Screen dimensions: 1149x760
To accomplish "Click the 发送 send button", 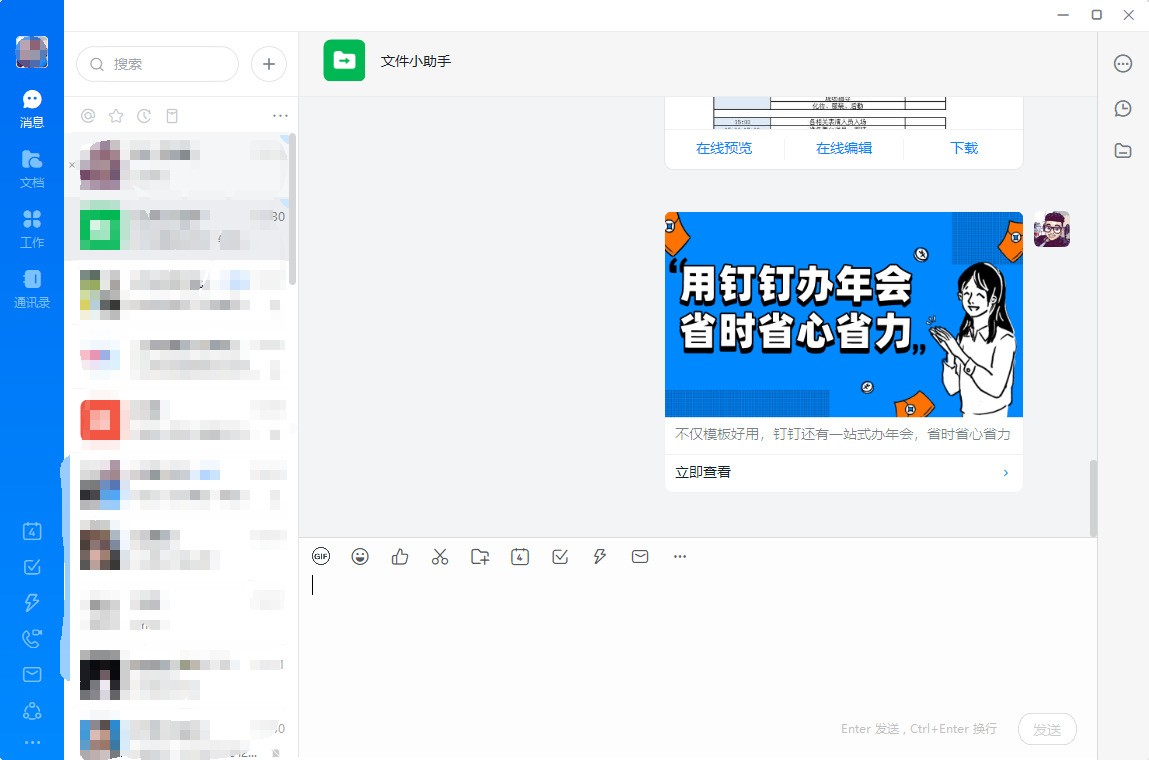I will click(1047, 729).
